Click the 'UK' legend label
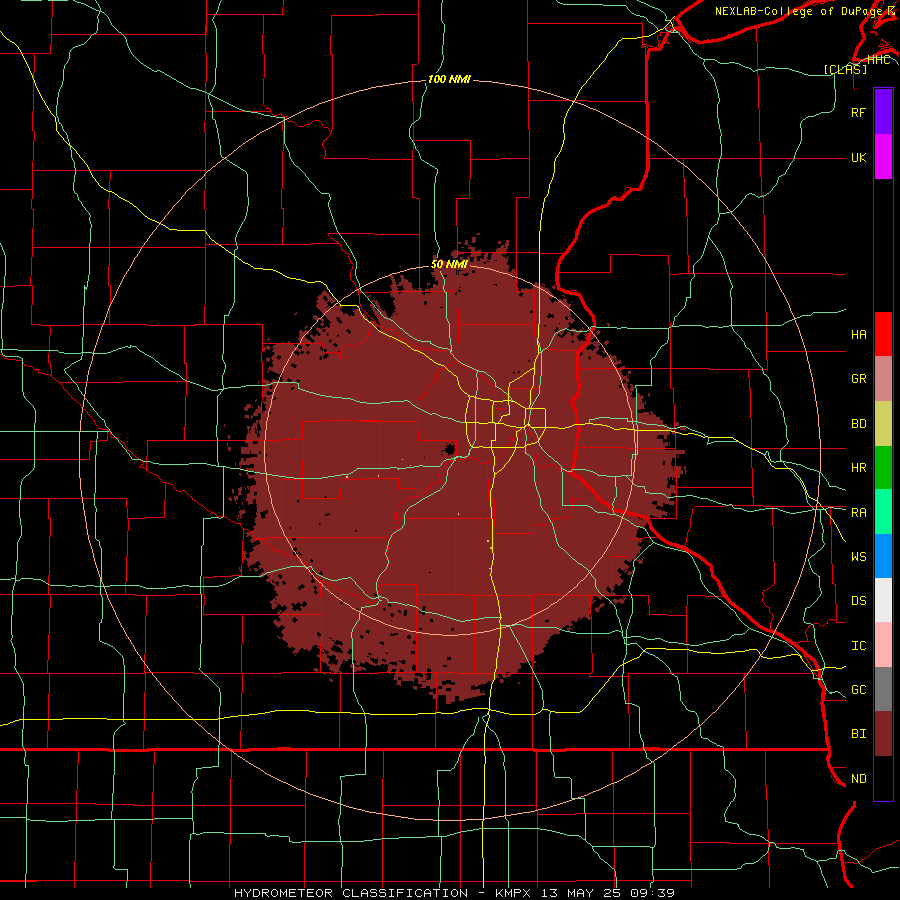This screenshot has height=900, width=900. pos(858,157)
